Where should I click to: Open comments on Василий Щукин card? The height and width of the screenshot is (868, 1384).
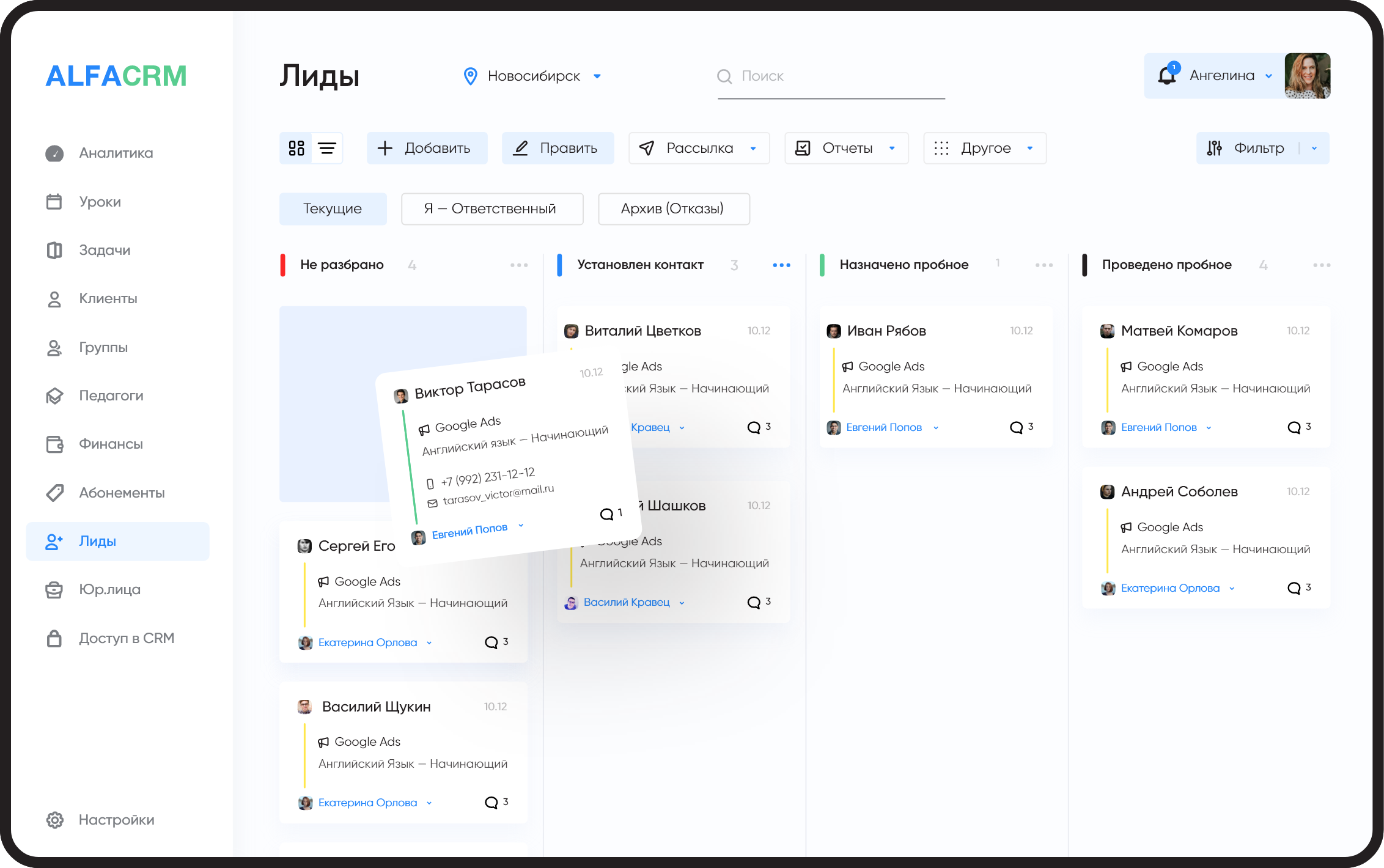[492, 802]
